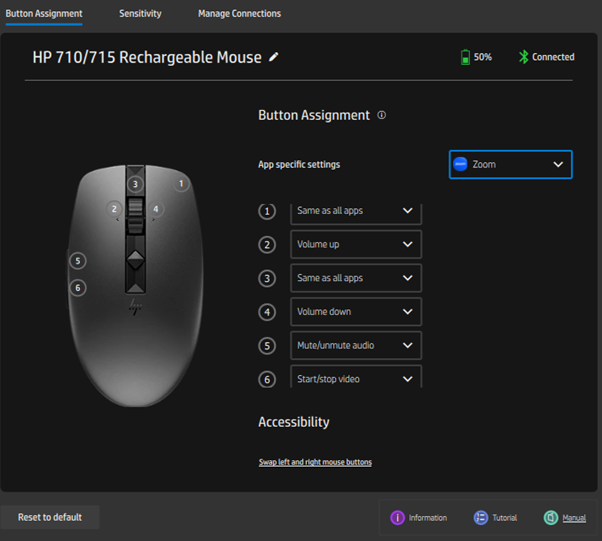Image resolution: width=602 pixels, height=541 pixels.
Task: Select button 4 marker on mouse image
Action: pyautogui.click(x=155, y=209)
